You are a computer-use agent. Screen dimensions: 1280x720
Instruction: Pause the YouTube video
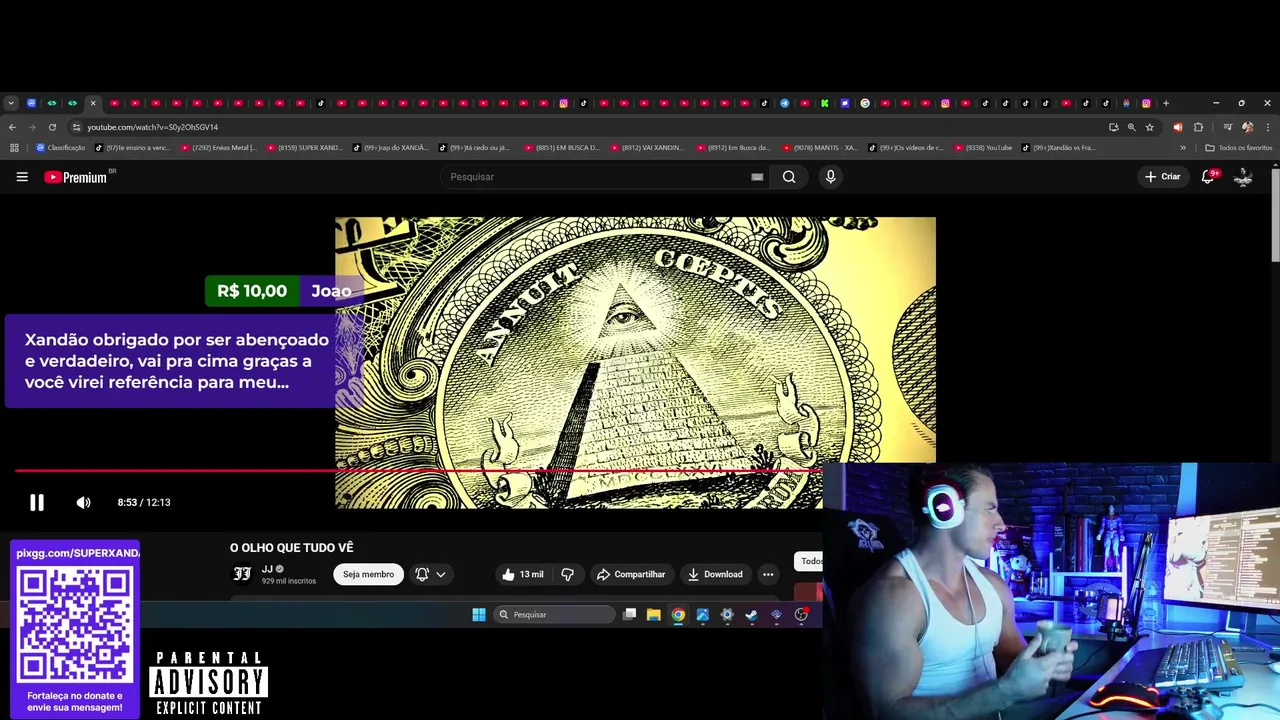point(37,503)
